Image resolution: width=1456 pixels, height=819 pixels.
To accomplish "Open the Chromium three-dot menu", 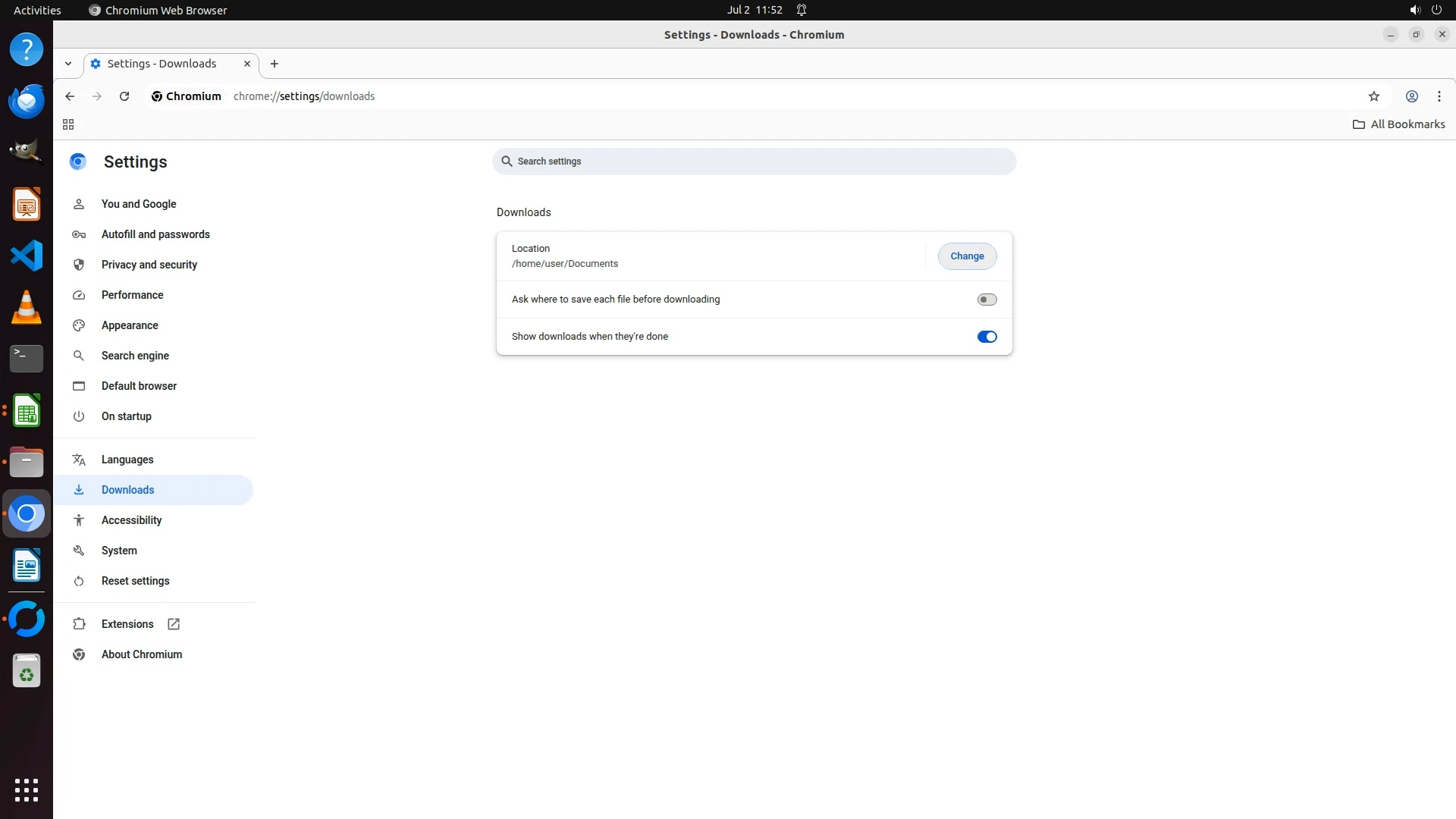I will pyautogui.click(x=1439, y=96).
